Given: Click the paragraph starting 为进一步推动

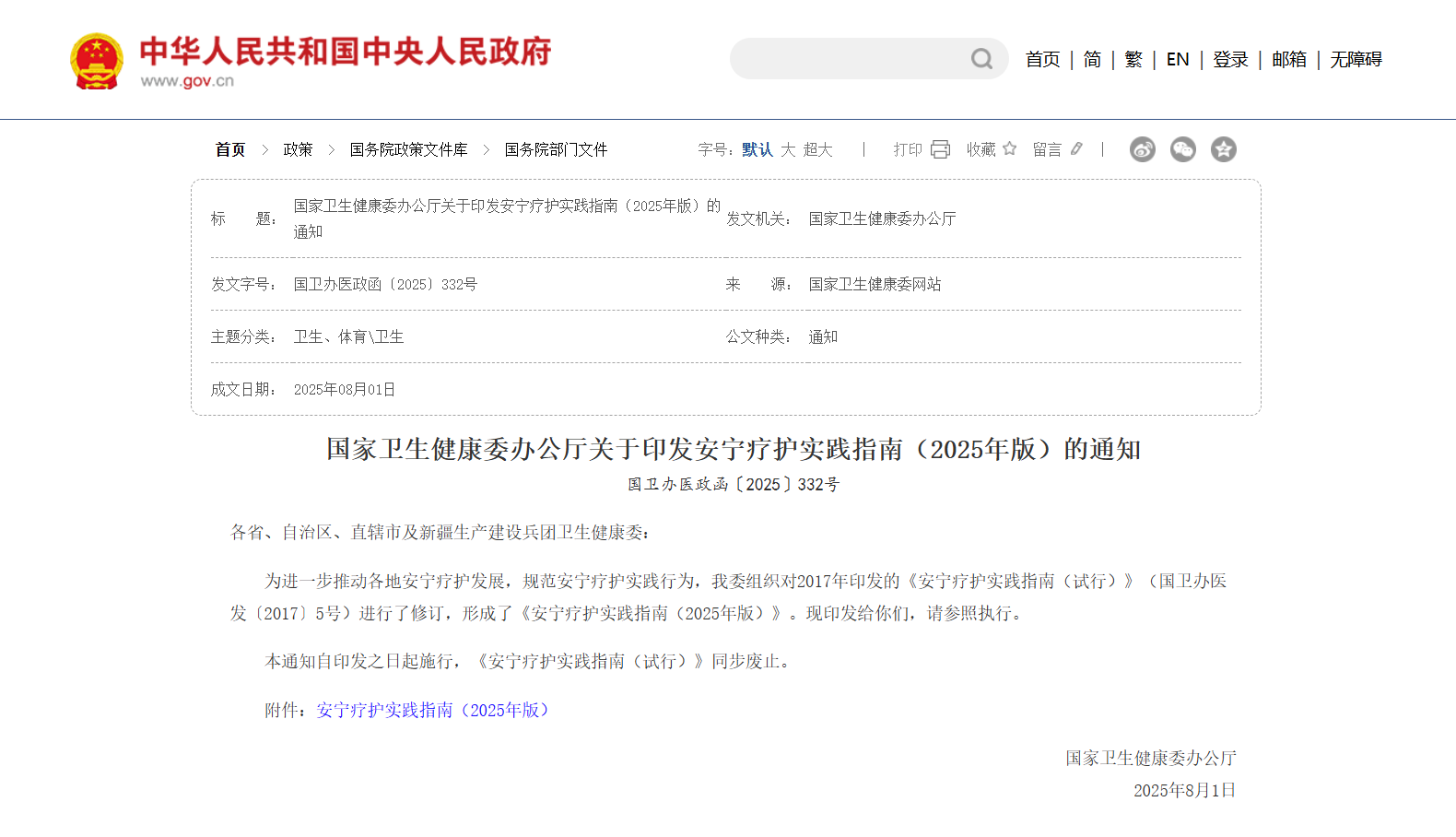Looking at the screenshot, I should coord(728,597).
